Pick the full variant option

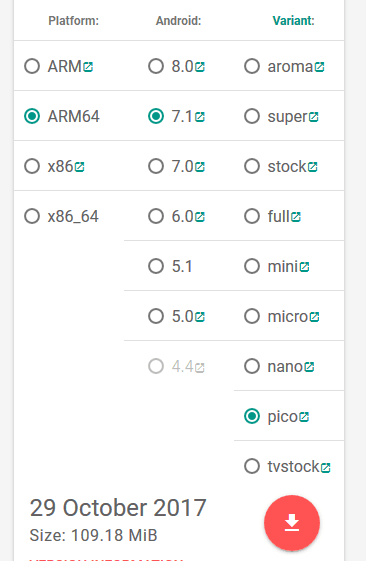point(252,216)
